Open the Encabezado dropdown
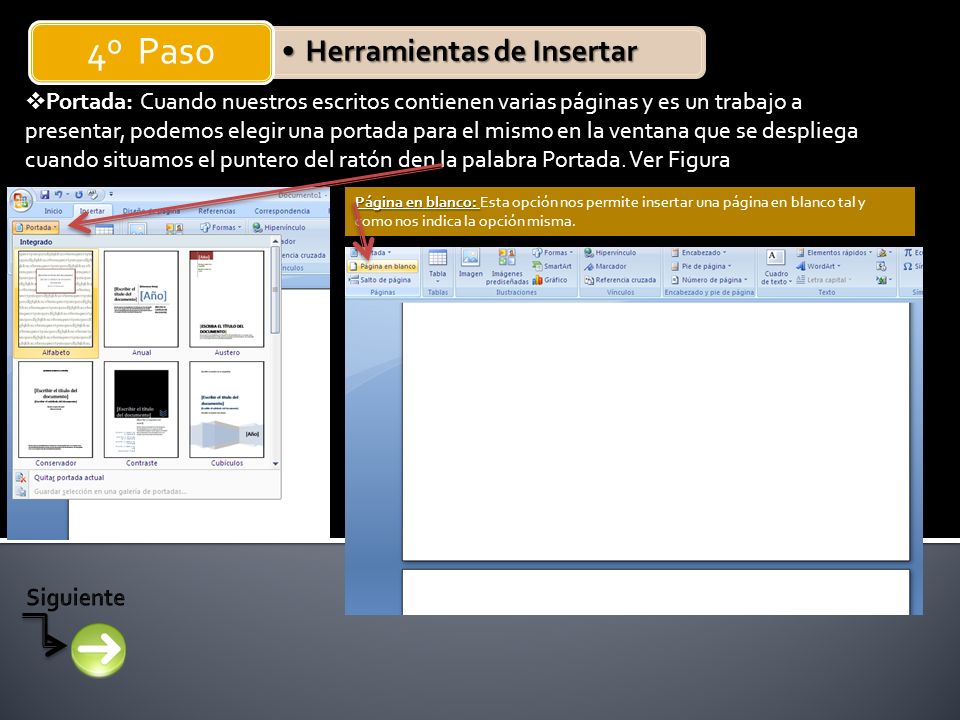Screen dimensions: 960x720 point(699,252)
